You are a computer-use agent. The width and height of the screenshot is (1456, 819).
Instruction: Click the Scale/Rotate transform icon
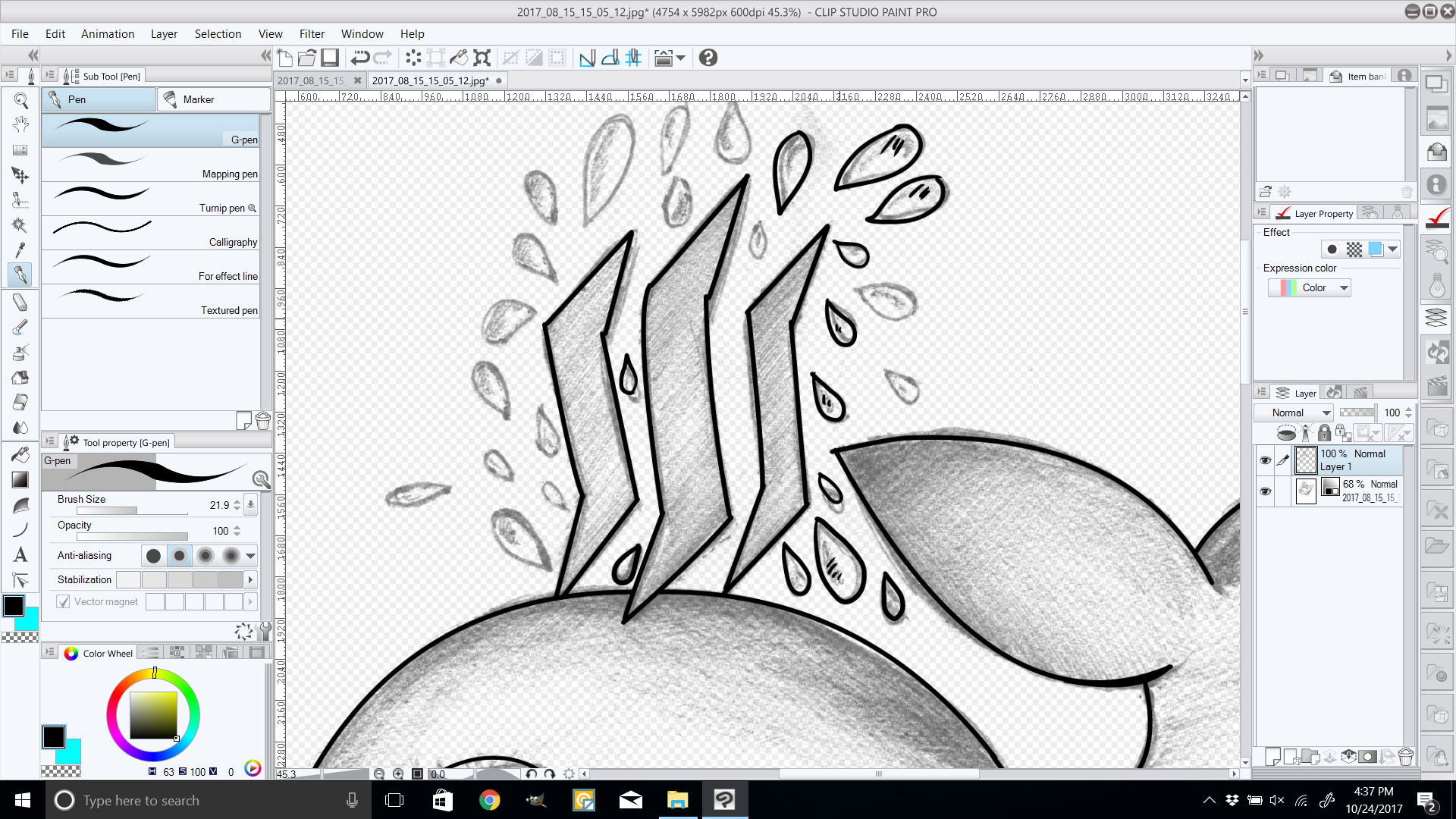(482, 58)
